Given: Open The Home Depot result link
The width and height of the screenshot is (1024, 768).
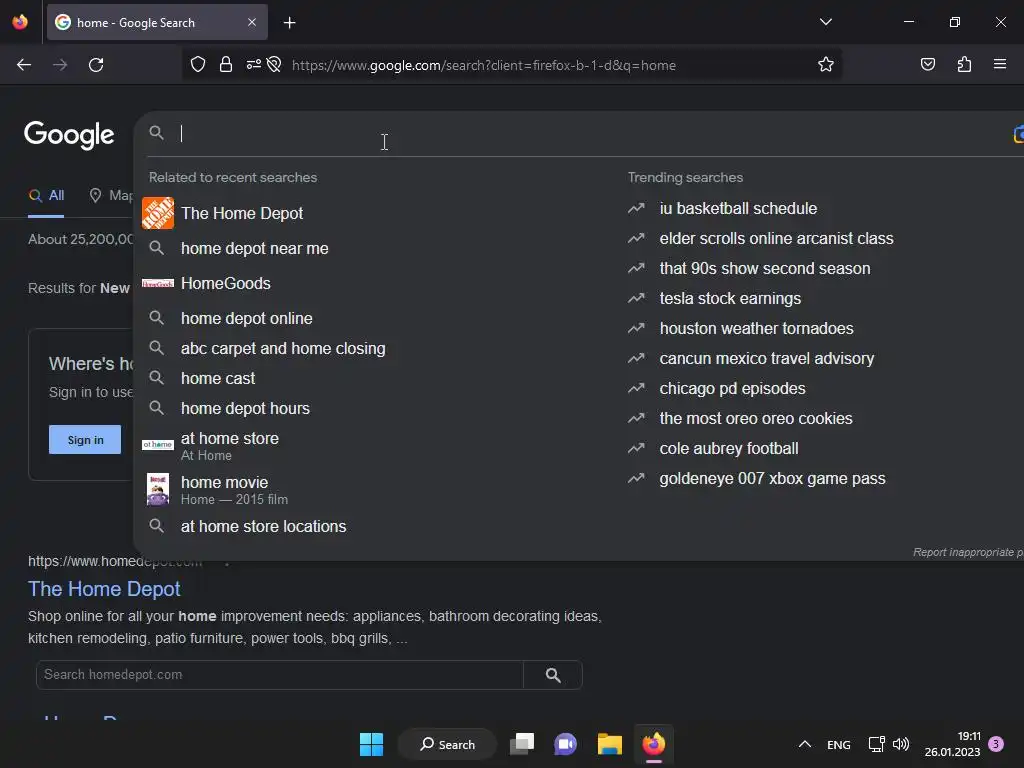Looking at the screenshot, I should (104, 589).
